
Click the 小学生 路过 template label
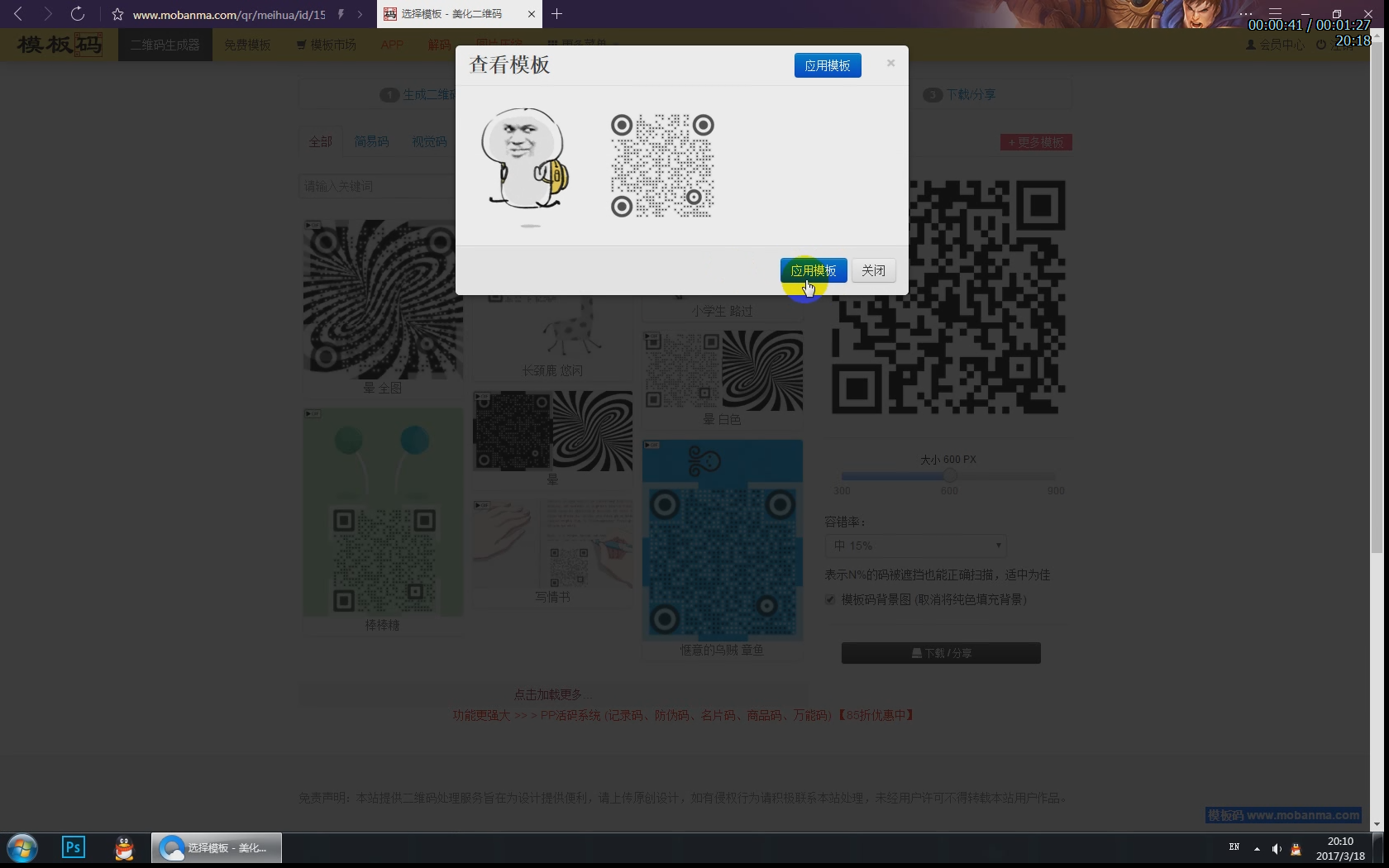click(x=723, y=311)
